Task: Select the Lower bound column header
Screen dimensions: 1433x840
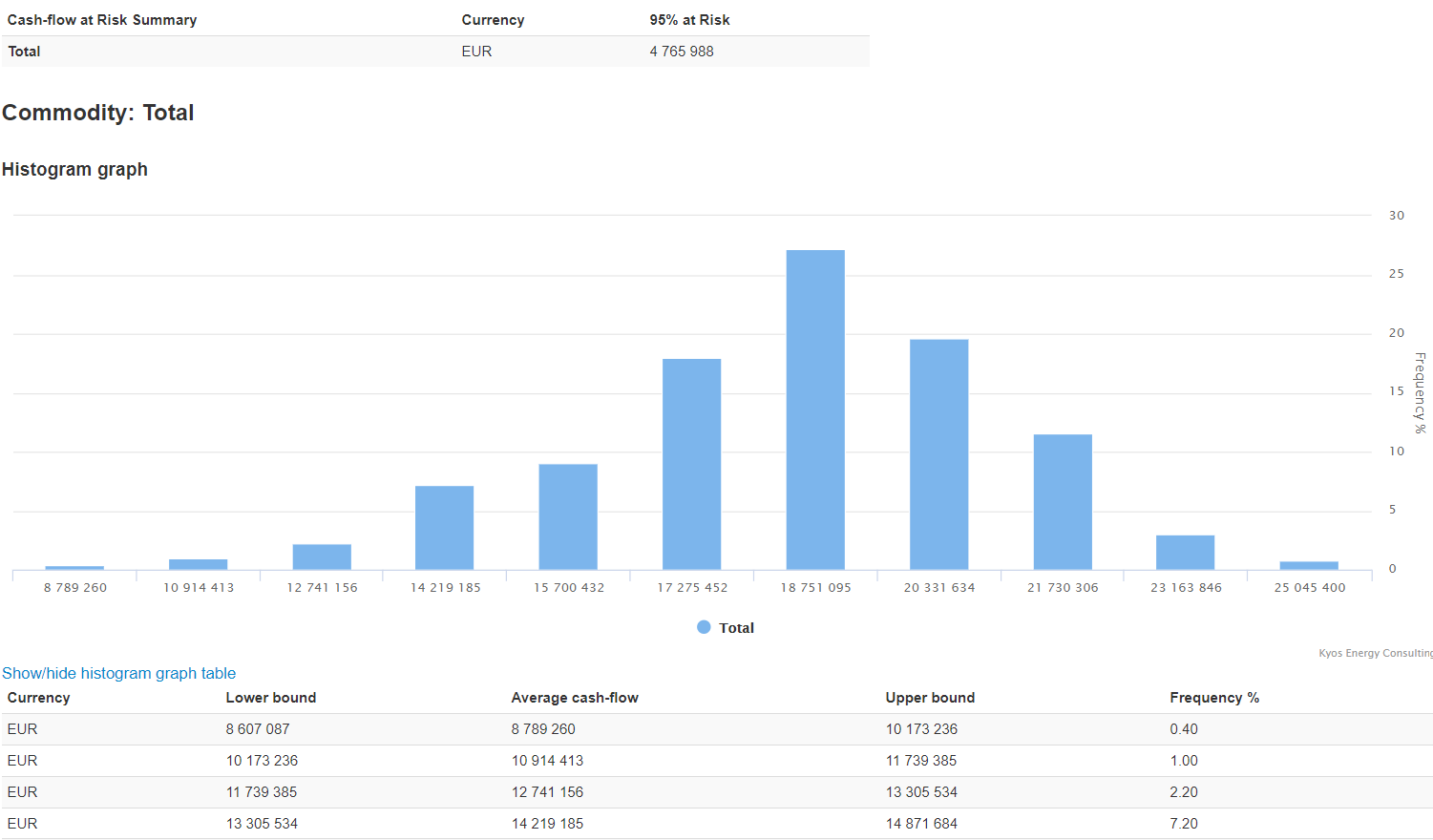Action: click(x=271, y=698)
